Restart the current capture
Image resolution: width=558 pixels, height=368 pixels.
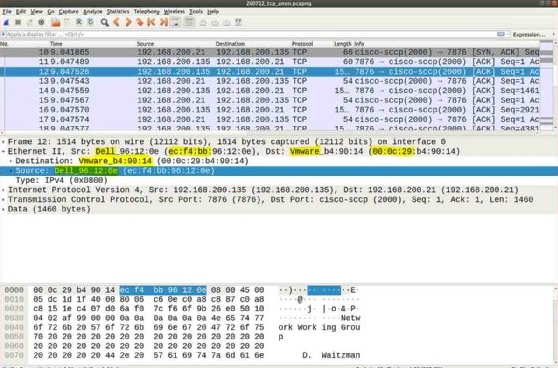point(30,22)
